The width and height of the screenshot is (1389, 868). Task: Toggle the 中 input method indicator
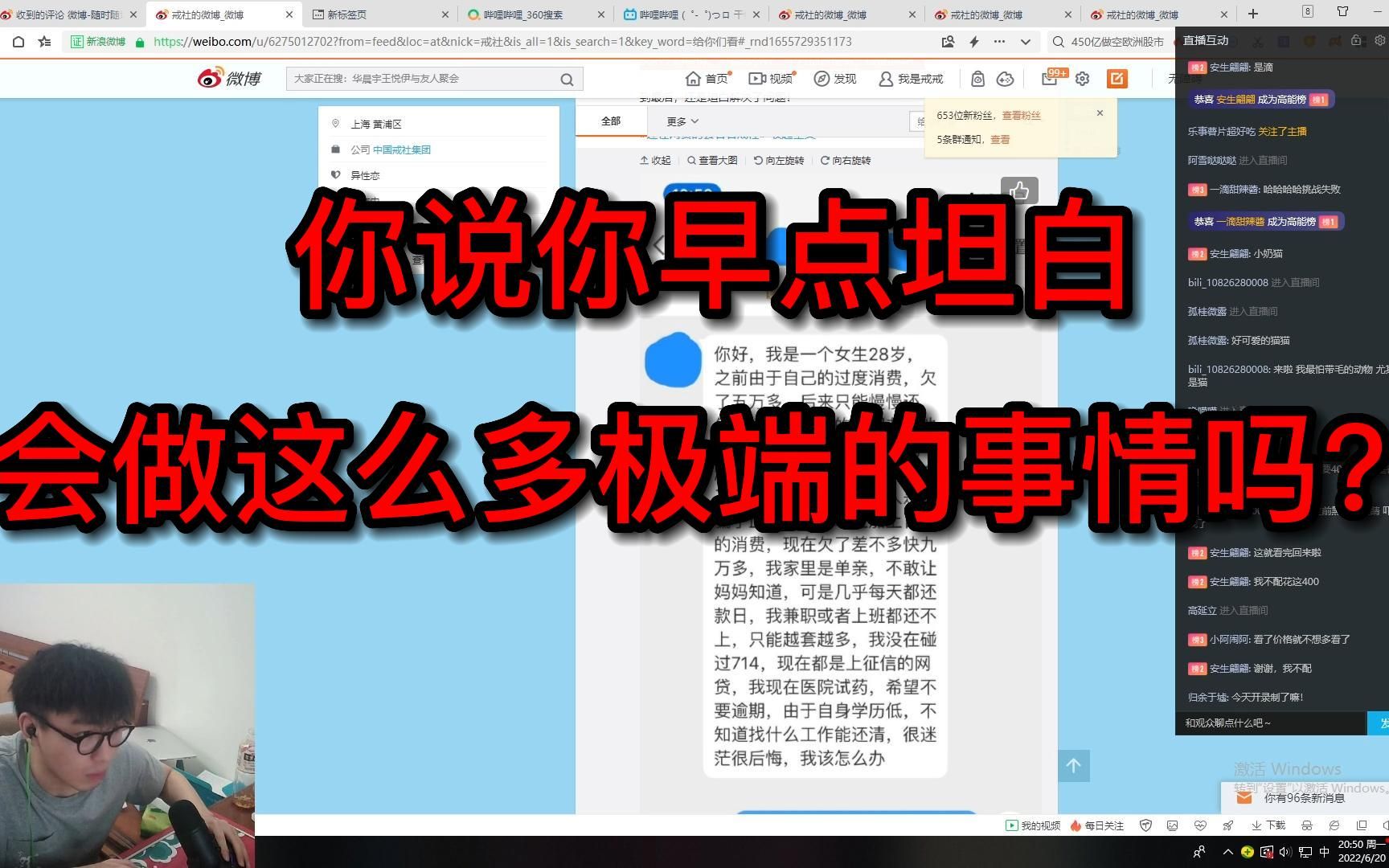[x=1325, y=852]
